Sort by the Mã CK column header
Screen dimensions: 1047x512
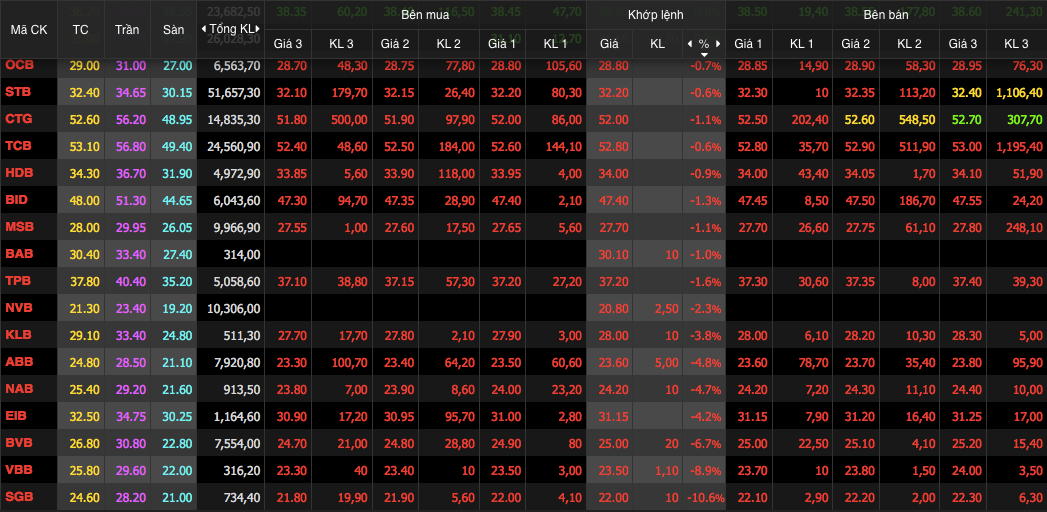click(x=28, y=30)
